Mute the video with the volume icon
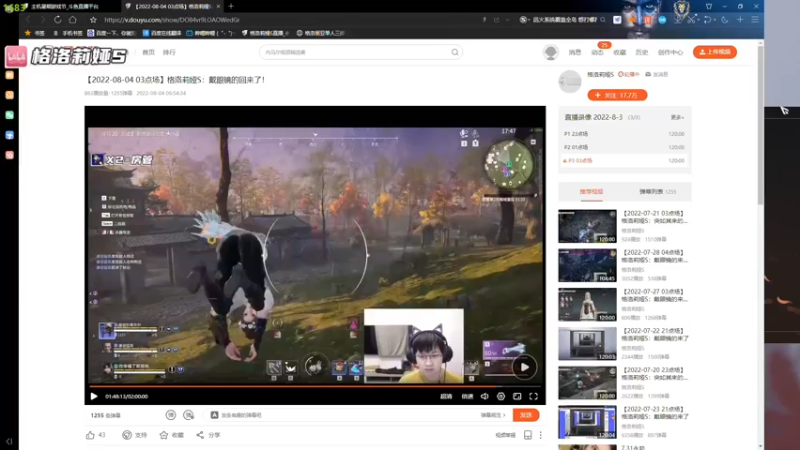The height and width of the screenshot is (450, 800). (485, 396)
